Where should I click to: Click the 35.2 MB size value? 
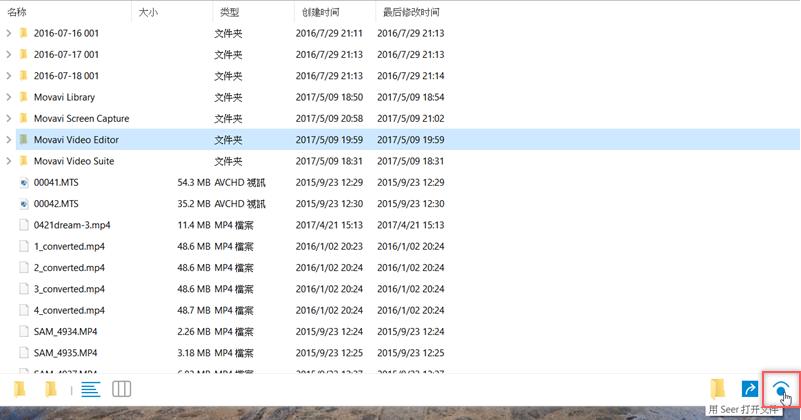click(194, 204)
